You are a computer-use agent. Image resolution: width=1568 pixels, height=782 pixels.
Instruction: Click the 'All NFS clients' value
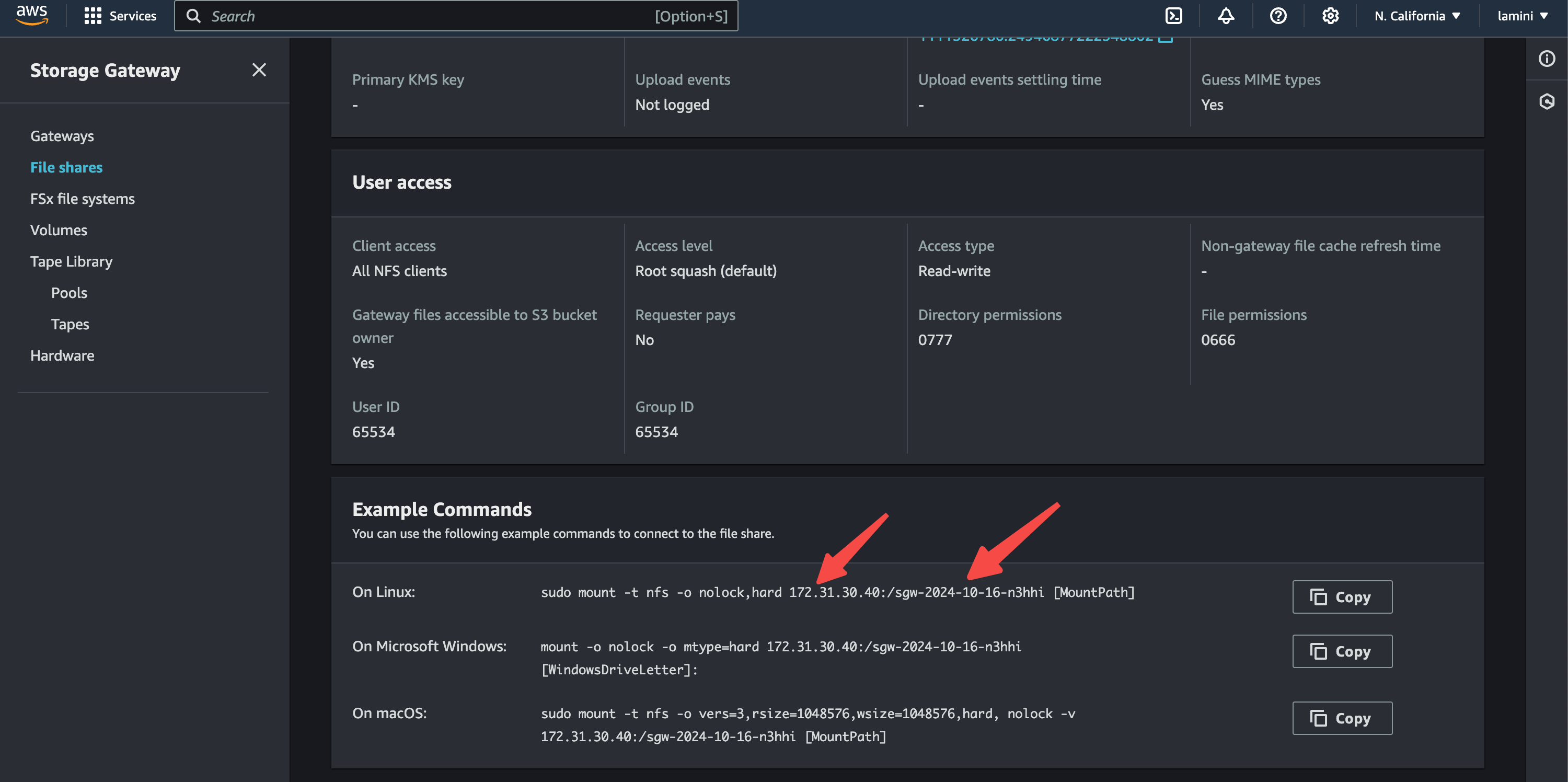[x=399, y=271]
